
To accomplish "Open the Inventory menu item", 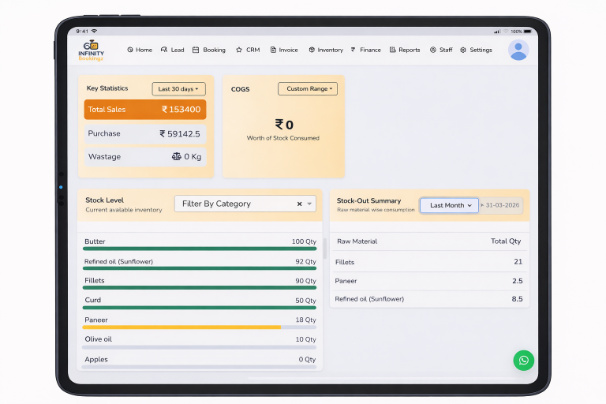I will tap(326, 50).
